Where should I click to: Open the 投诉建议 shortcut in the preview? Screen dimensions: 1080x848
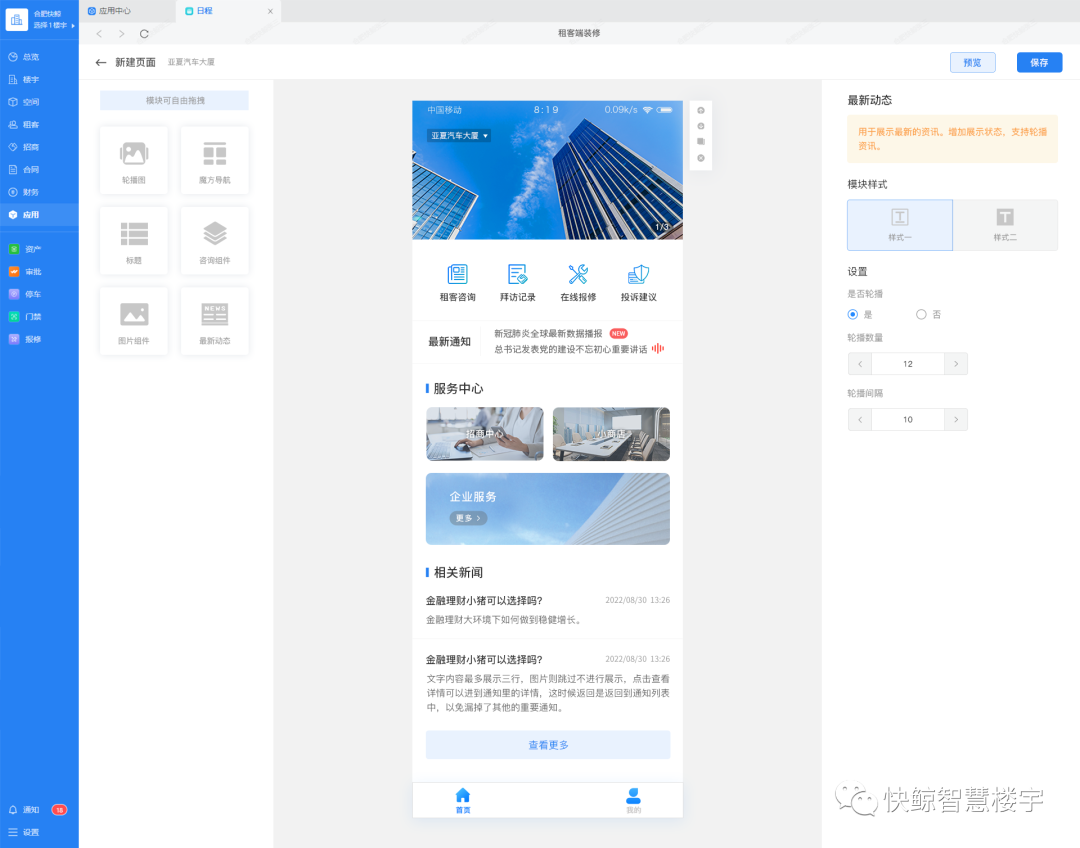pyautogui.click(x=638, y=283)
